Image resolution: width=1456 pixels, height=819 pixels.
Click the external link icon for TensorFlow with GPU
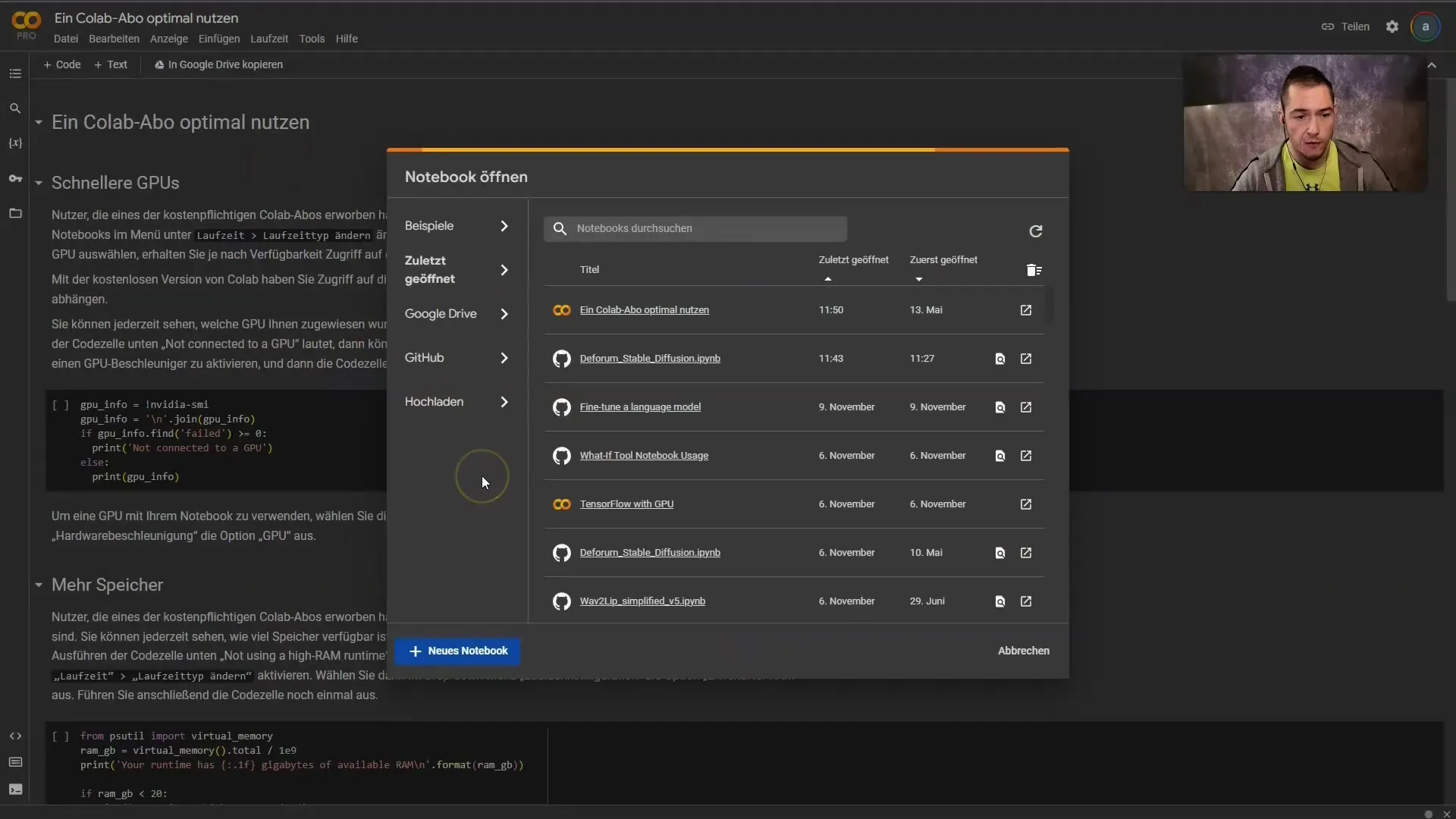[1026, 503]
